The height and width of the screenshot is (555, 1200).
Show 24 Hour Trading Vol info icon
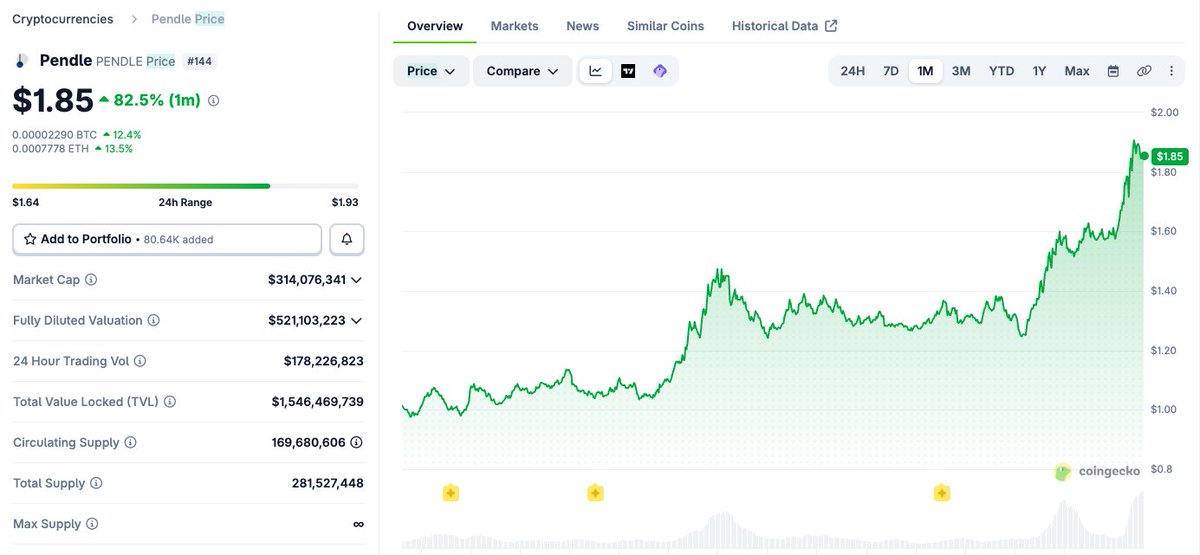(x=140, y=361)
